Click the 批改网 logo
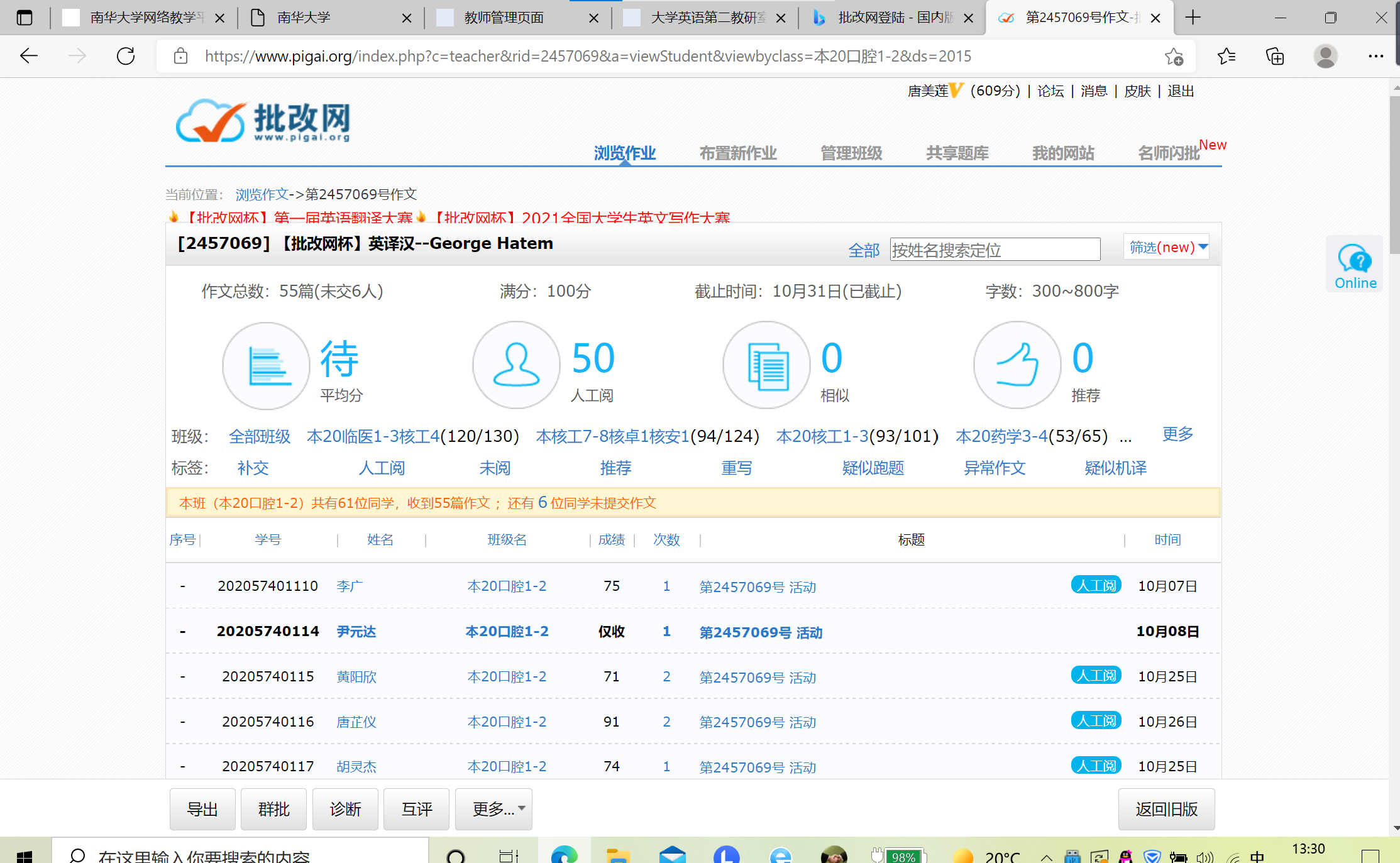1400x863 pixels. (263, 121)
